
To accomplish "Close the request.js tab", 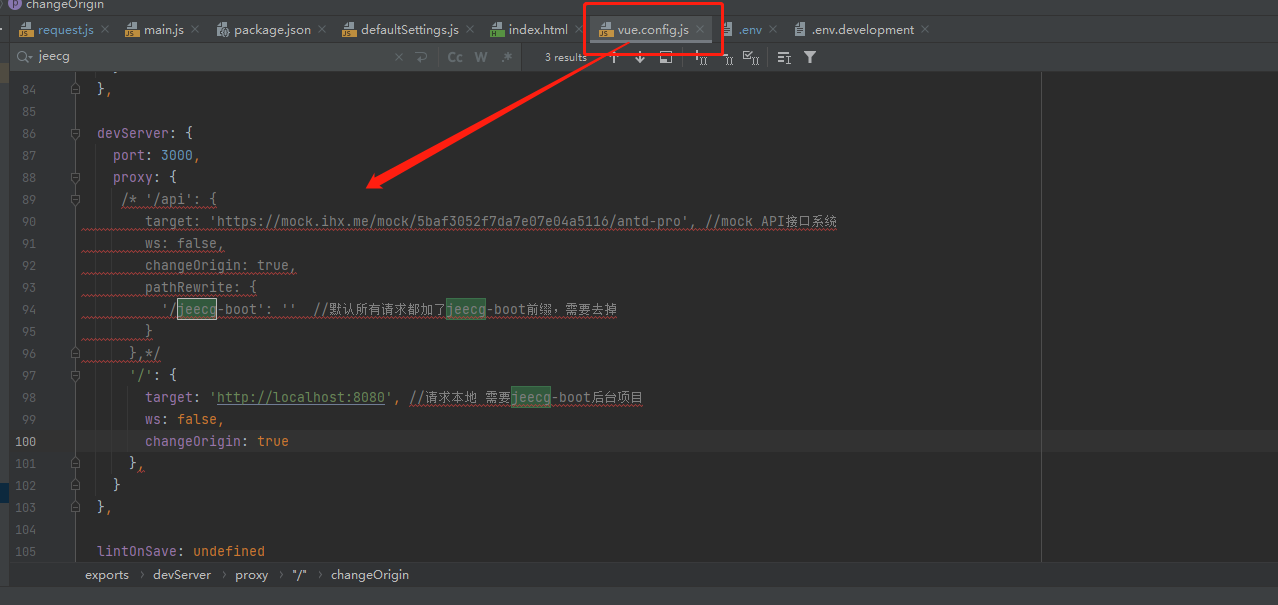I will pyautogui.click(x=105, y=30).
